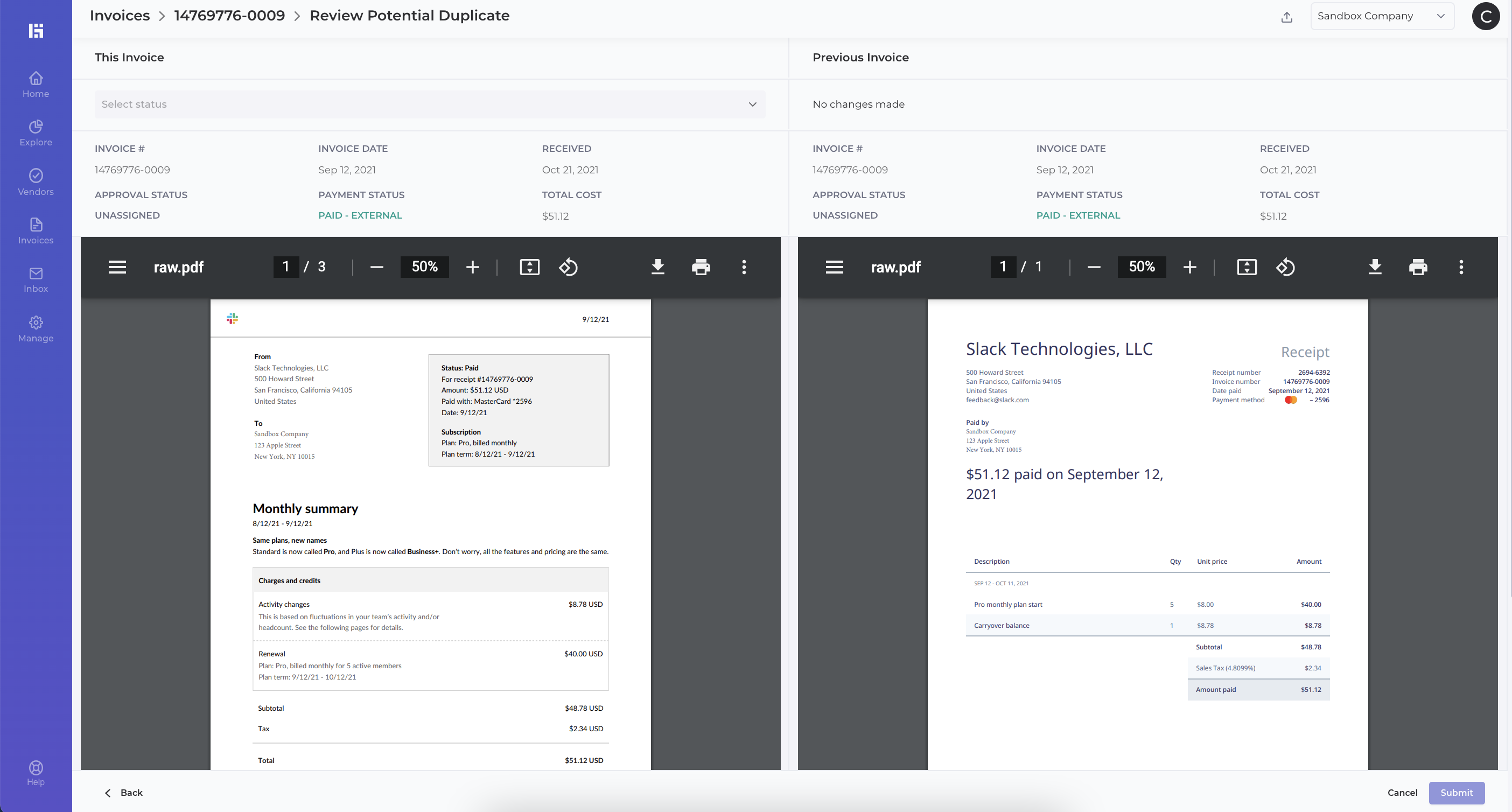Image resolution: width=1512 pixels, height=812 pixels.
Task: Click the print icon on the right PDF viewer
Action: (x=1418, y=267)
